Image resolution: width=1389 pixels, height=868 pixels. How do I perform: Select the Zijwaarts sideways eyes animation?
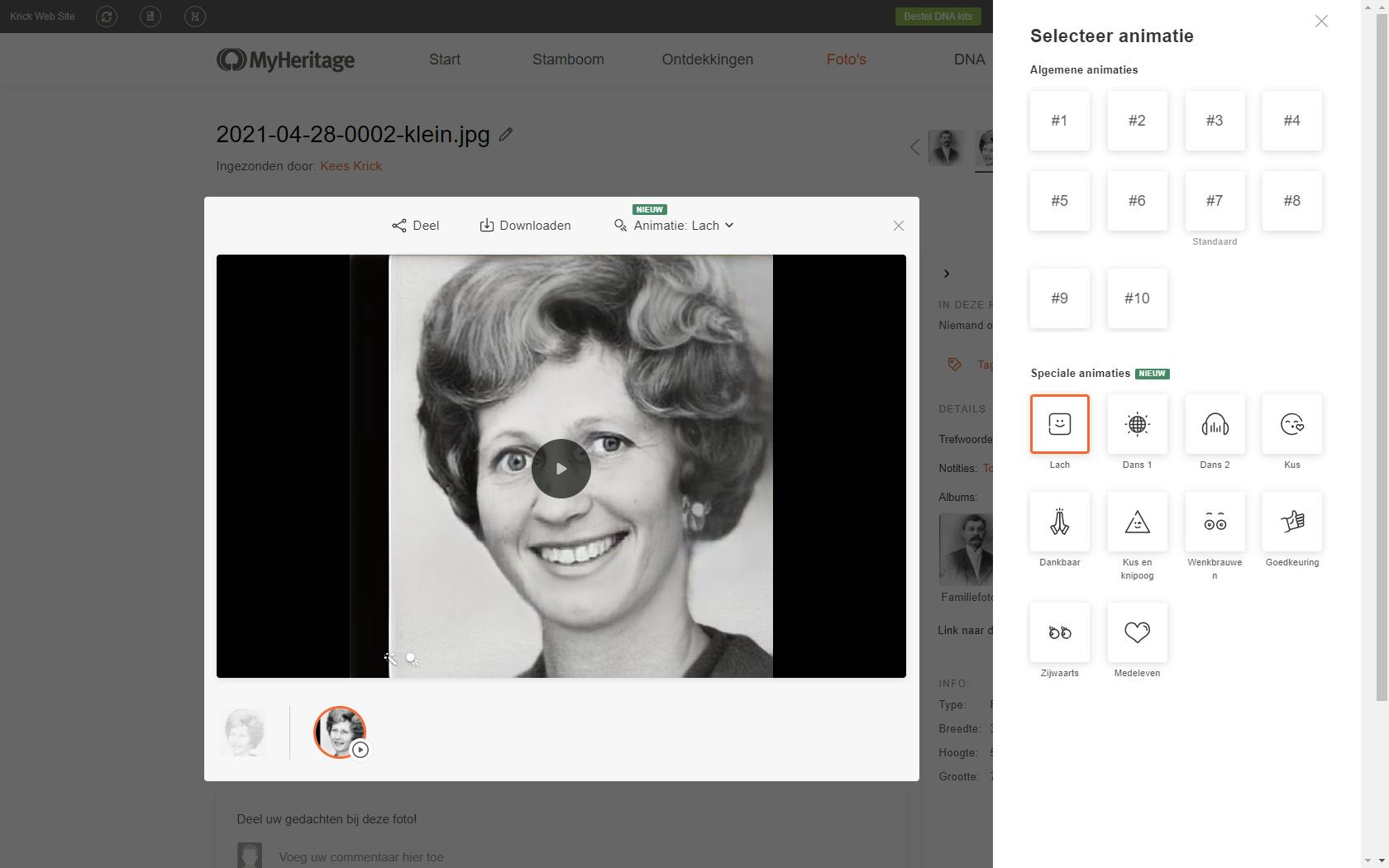click(x=1059, y=632)
